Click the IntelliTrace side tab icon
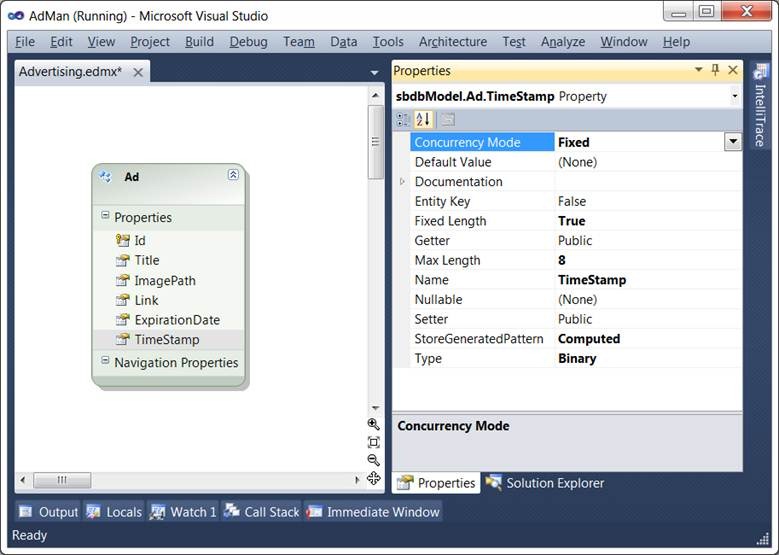 coord(760,72)
